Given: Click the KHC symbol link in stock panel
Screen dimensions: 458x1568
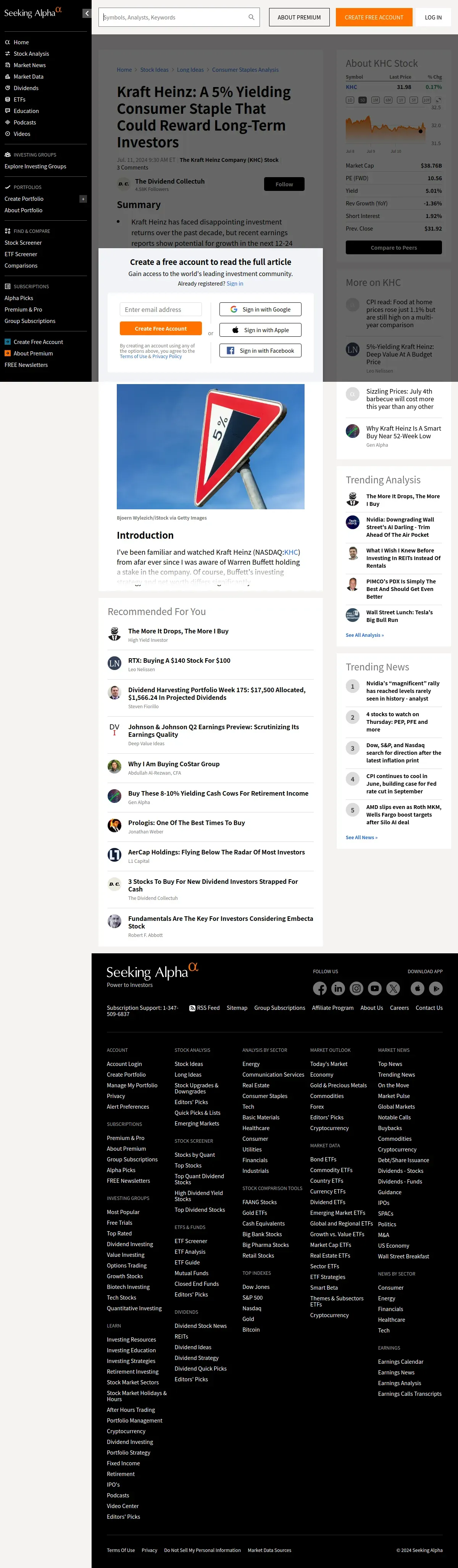Looking at the screenshot, I should 352,87.
